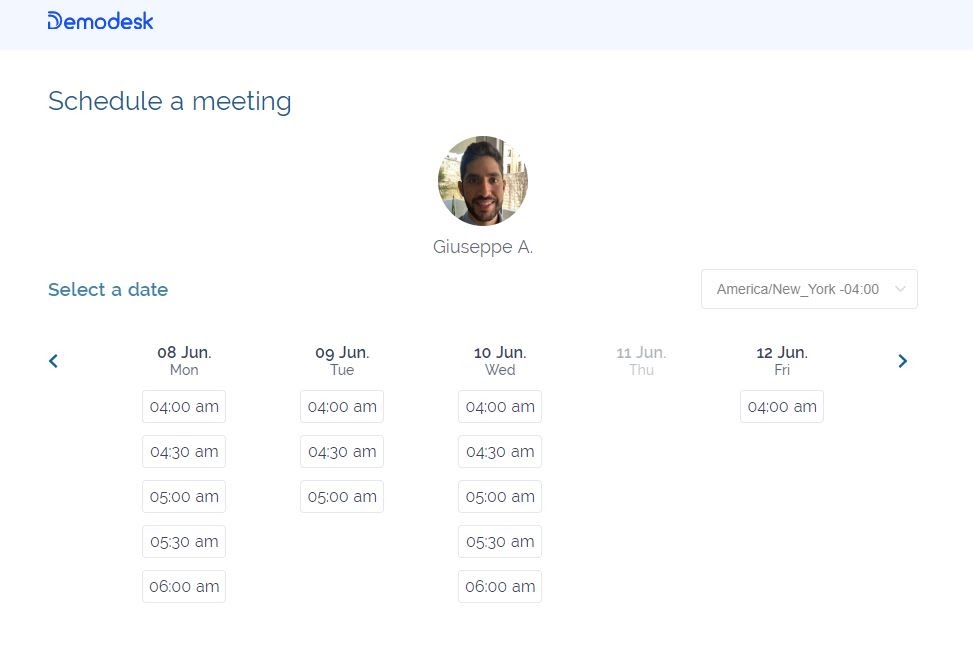The width and height of the screenshot is (973, 669).
Task: Click Giuseppe A. profile photo
Action: (483, 181)
